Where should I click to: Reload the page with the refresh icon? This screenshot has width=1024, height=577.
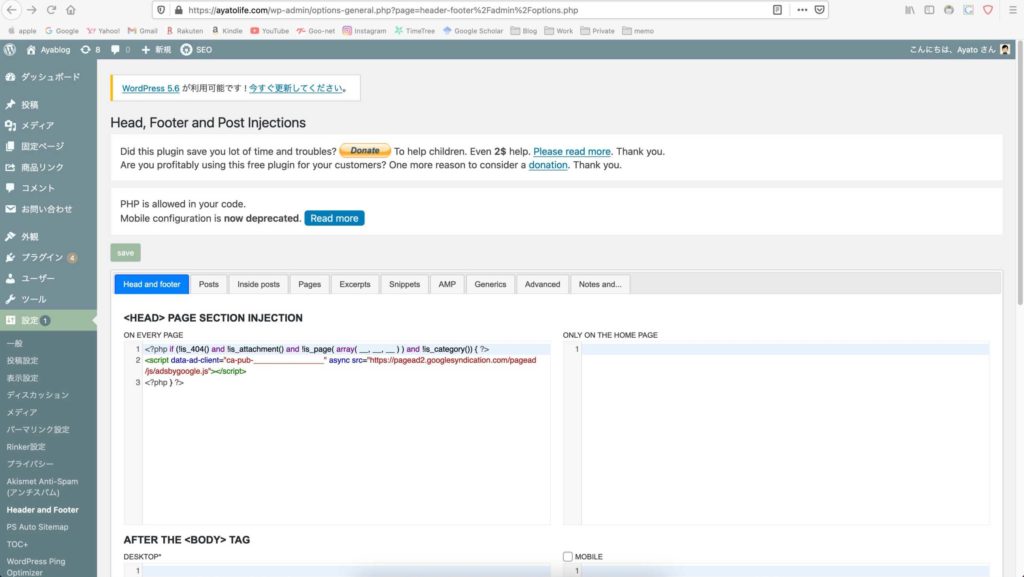click(x=52, y=10)
